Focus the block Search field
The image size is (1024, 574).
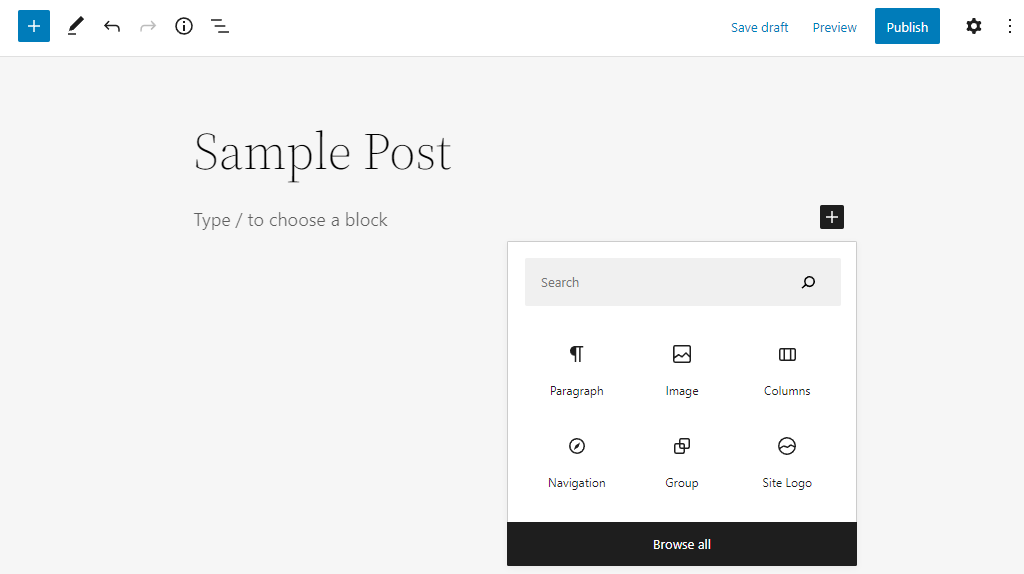[660, 283]
